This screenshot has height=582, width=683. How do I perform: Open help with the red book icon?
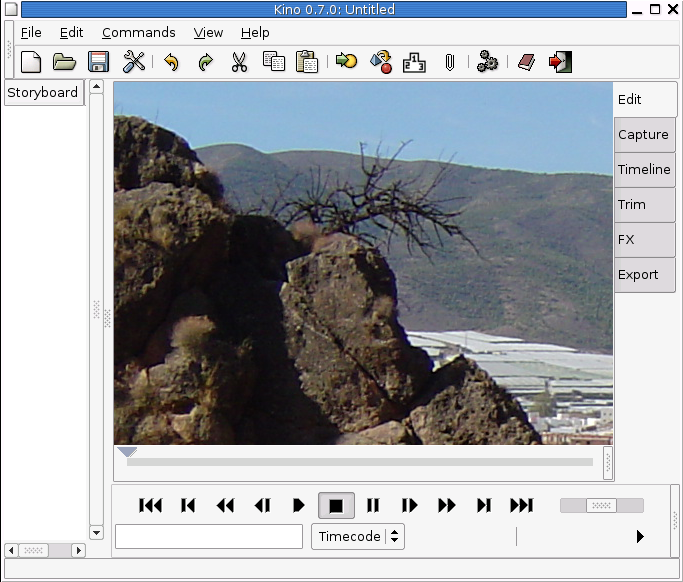click(527, 62)
